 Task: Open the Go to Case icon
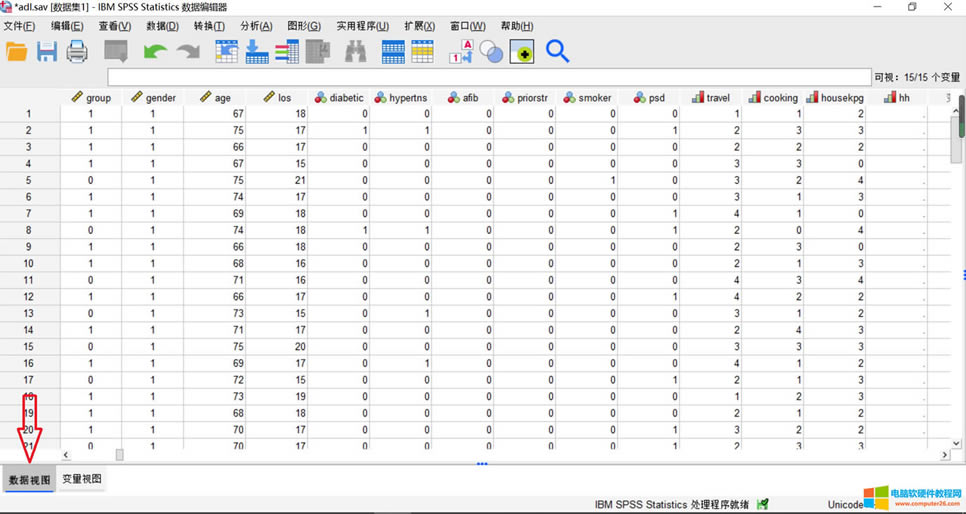click(x=227, y=52)
